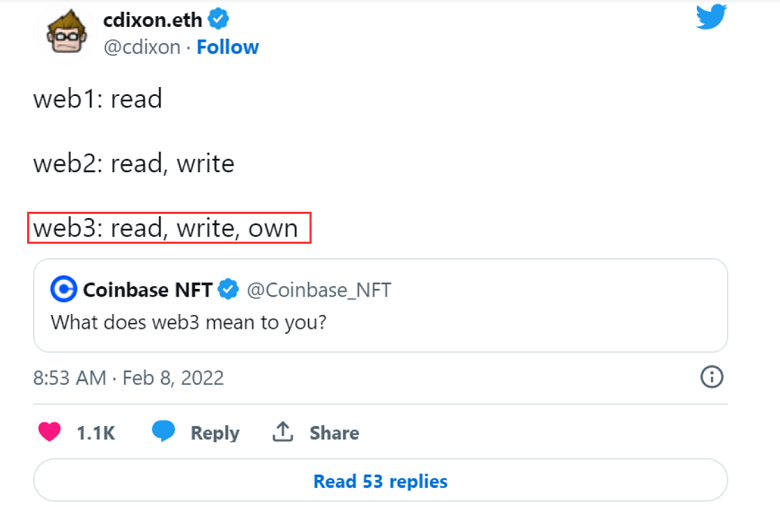Open the tweet info circle icon
The image size is (780, 507).
click(711, 377)
